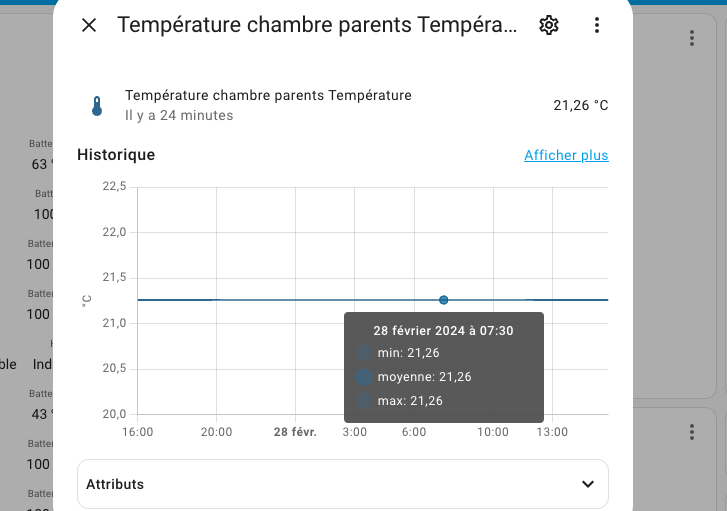
Task: Select the min 21,26 series dot in the tooltip
Action: point(364,353)
